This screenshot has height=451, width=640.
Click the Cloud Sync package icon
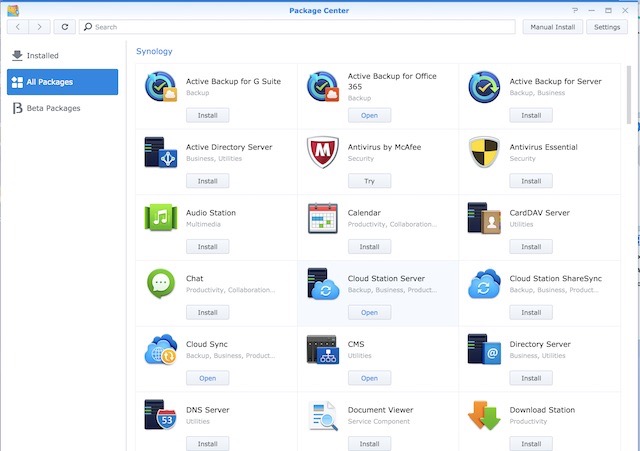(x=160, y=350)
